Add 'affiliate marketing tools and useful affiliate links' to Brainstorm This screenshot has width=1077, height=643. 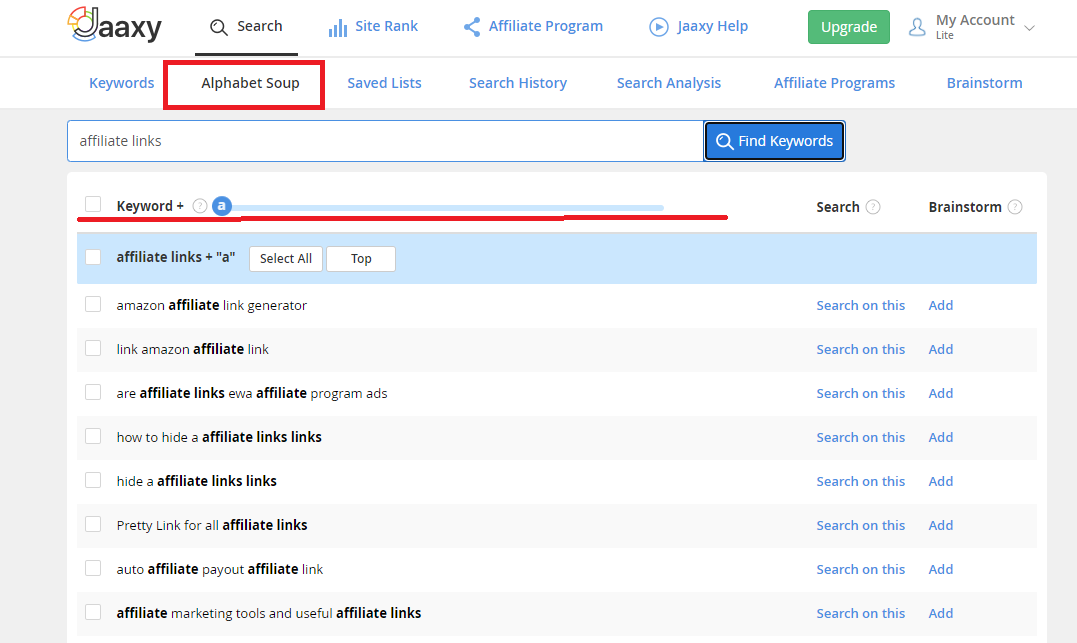(x=940, y=613)
